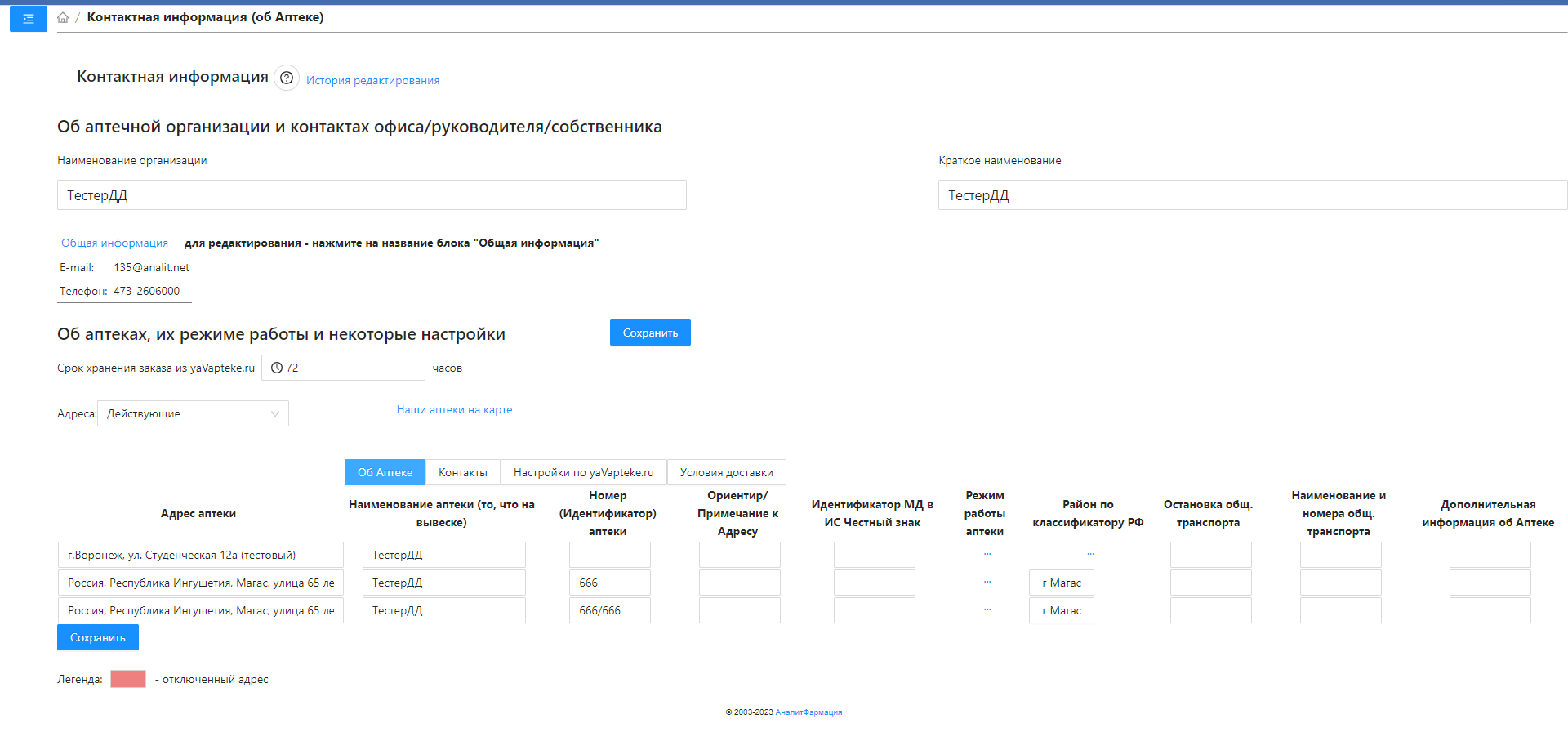Image resolution: width=1568 pixels, height=750 pixels.
Task: Switch to Условия доставки tab
Action: [x=727, y=472]
